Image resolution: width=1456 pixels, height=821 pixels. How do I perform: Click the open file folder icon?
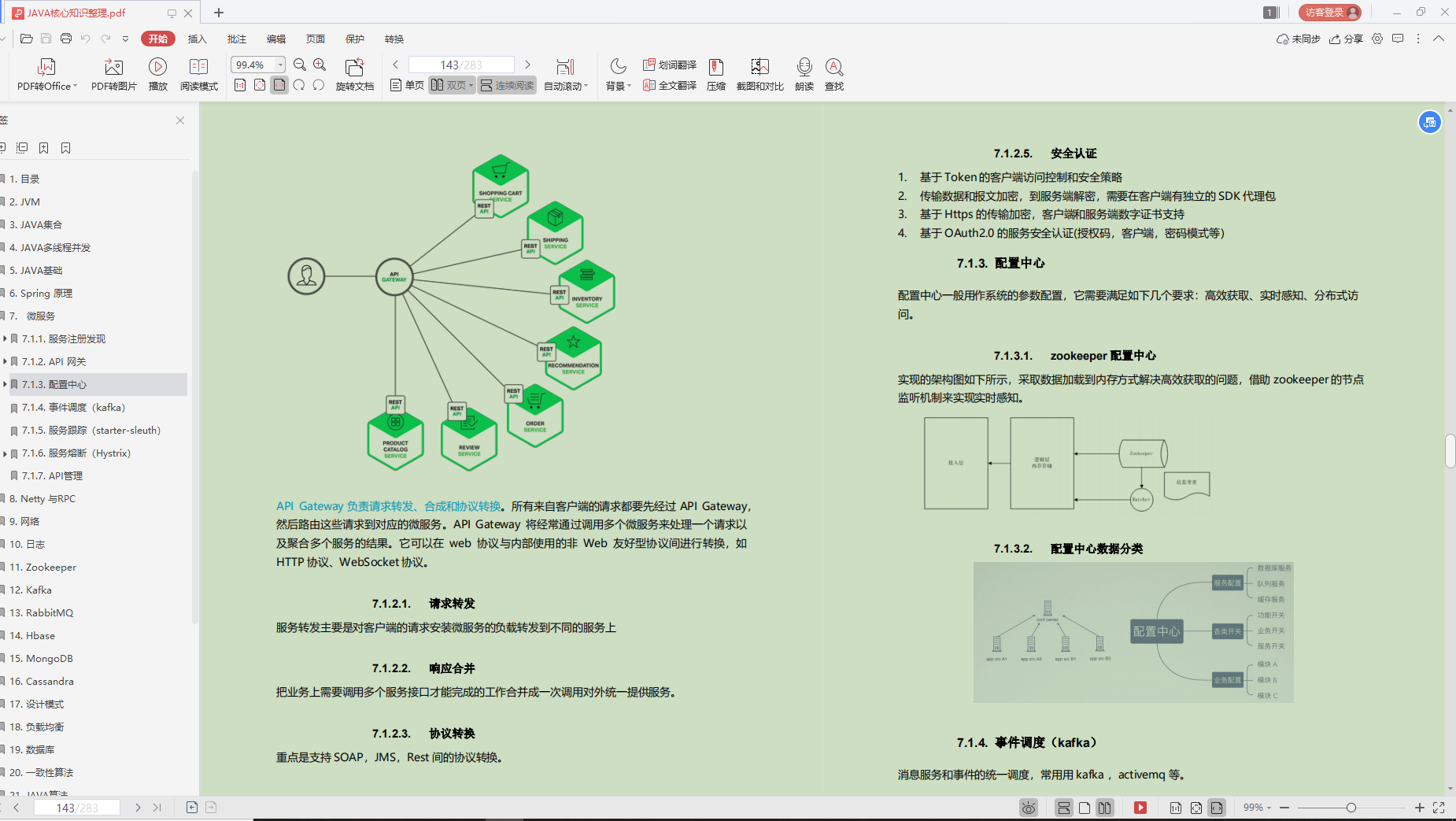pos(26,39)
